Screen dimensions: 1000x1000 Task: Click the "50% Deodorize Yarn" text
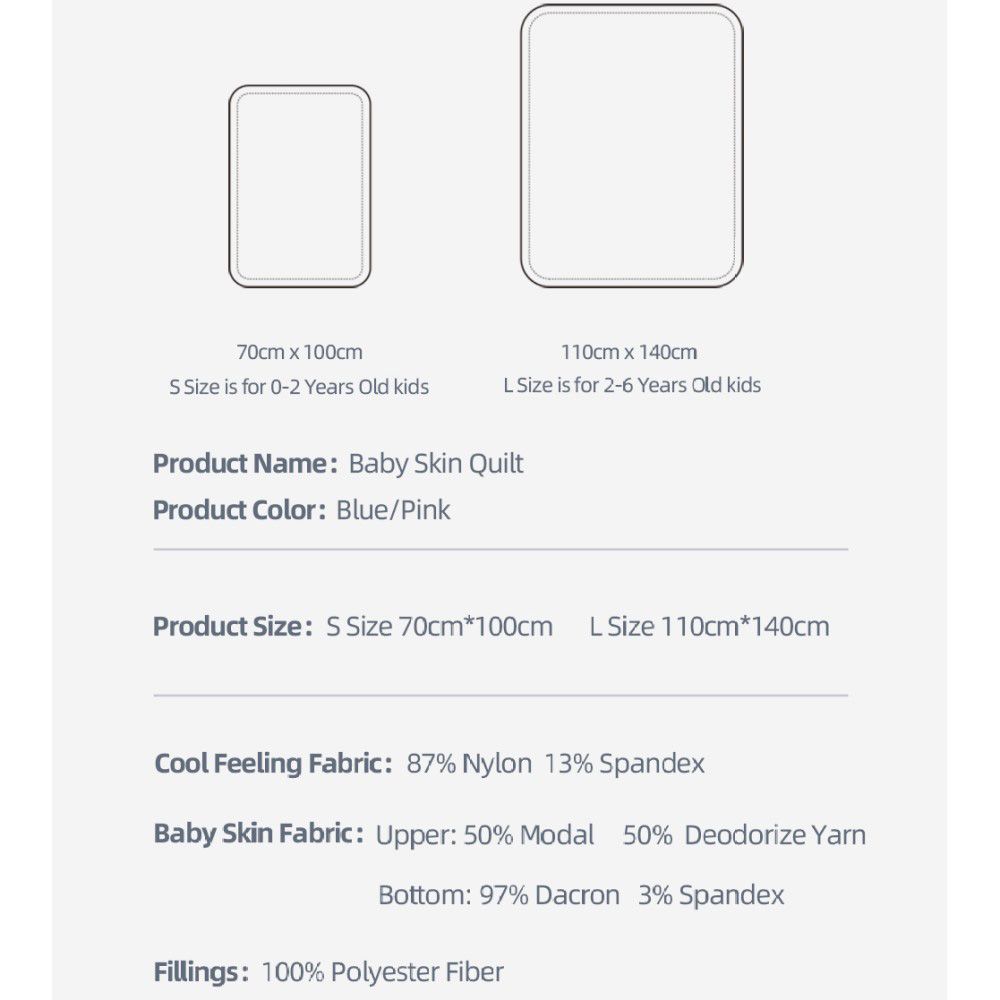744,835
